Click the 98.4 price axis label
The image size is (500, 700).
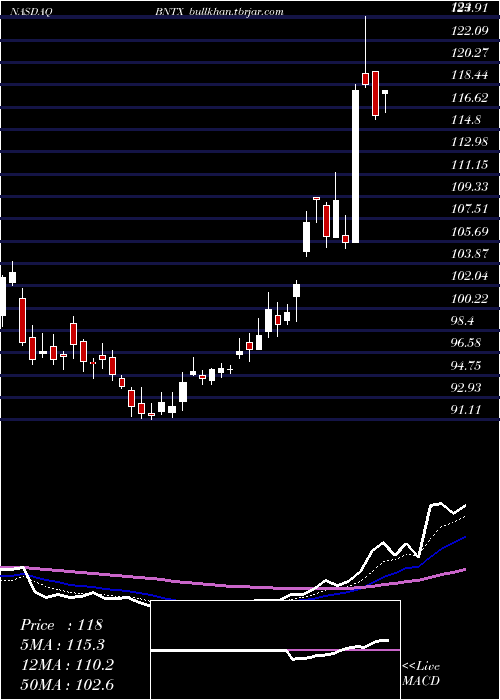pos(461,321)
